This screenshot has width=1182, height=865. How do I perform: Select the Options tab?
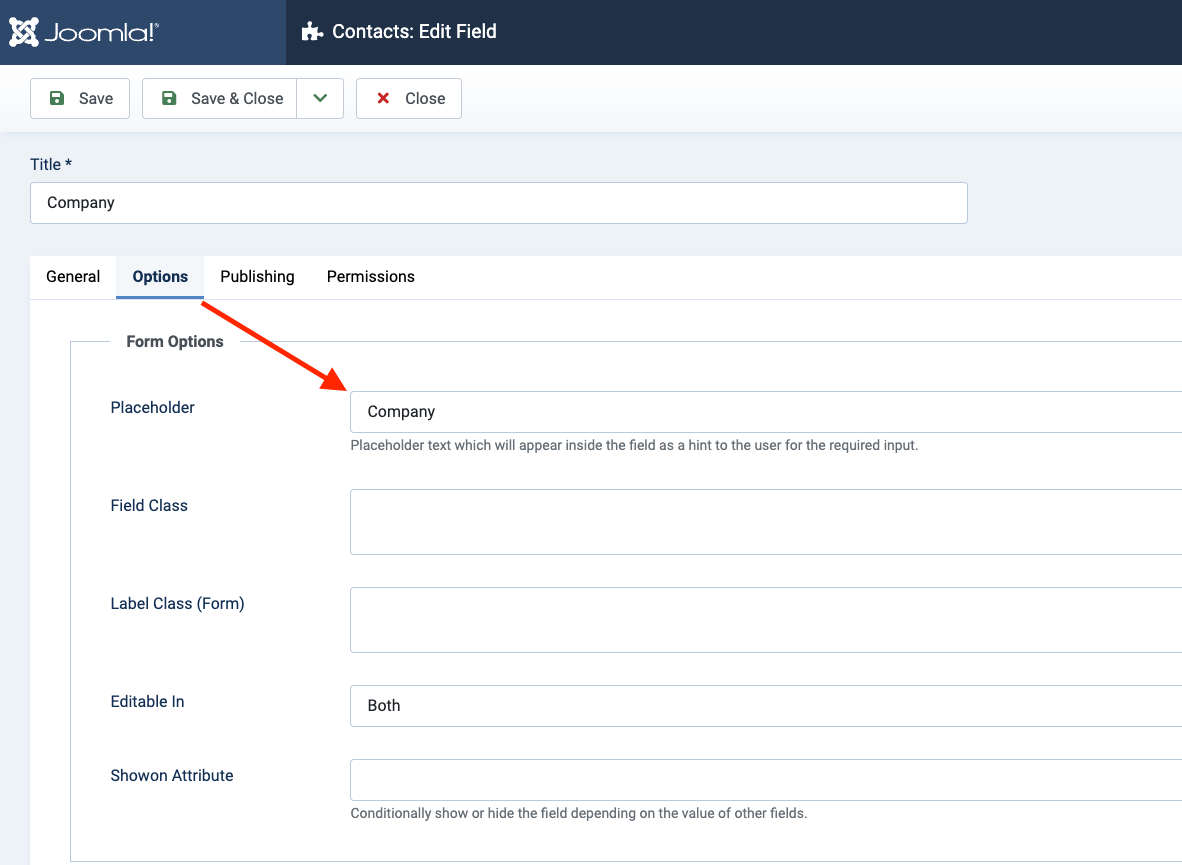click(160, 277)
